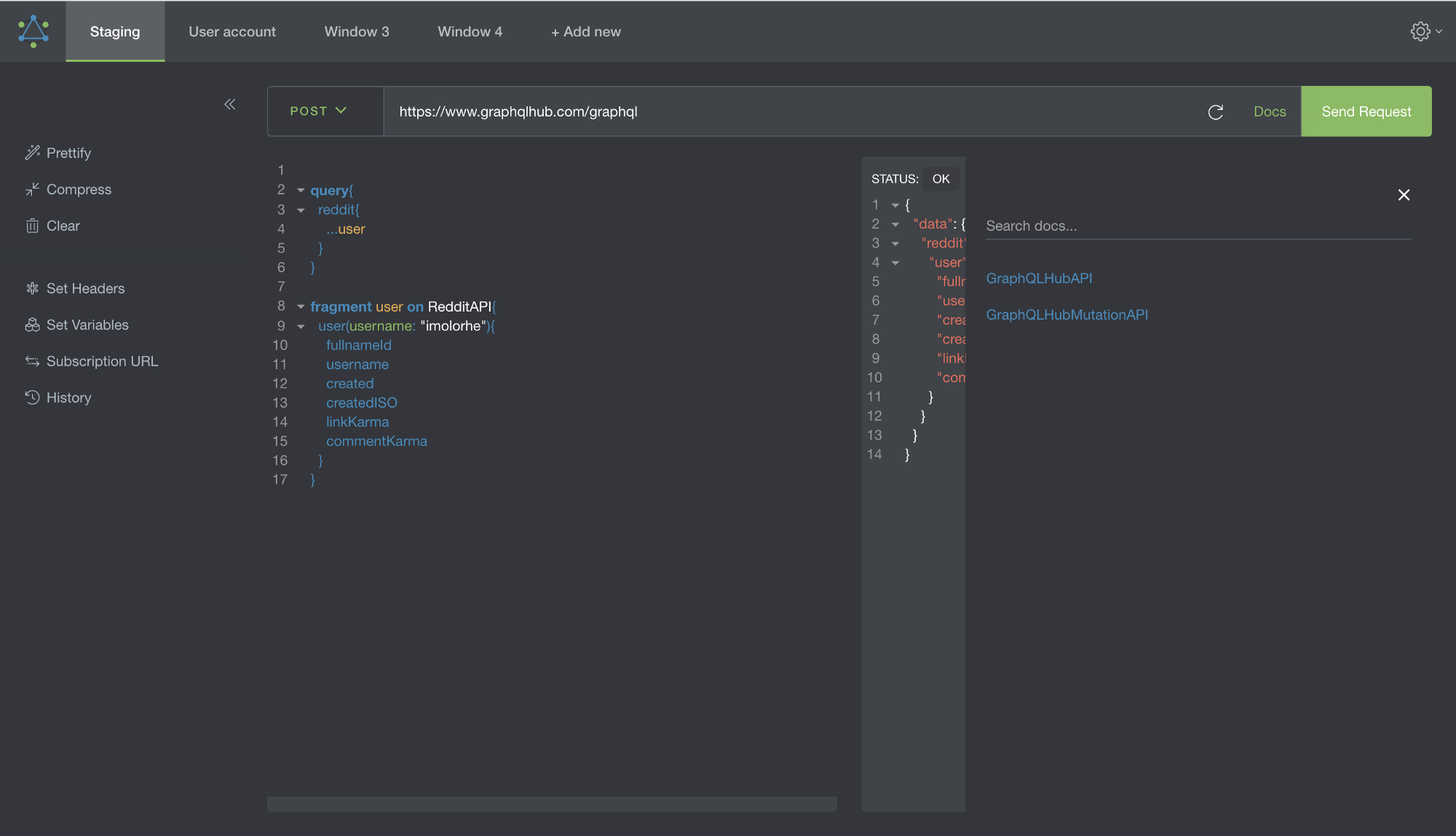Open the Subscription URL settings
The height and width of the screenshot is (836, 1456).
[x=102, y=361]
